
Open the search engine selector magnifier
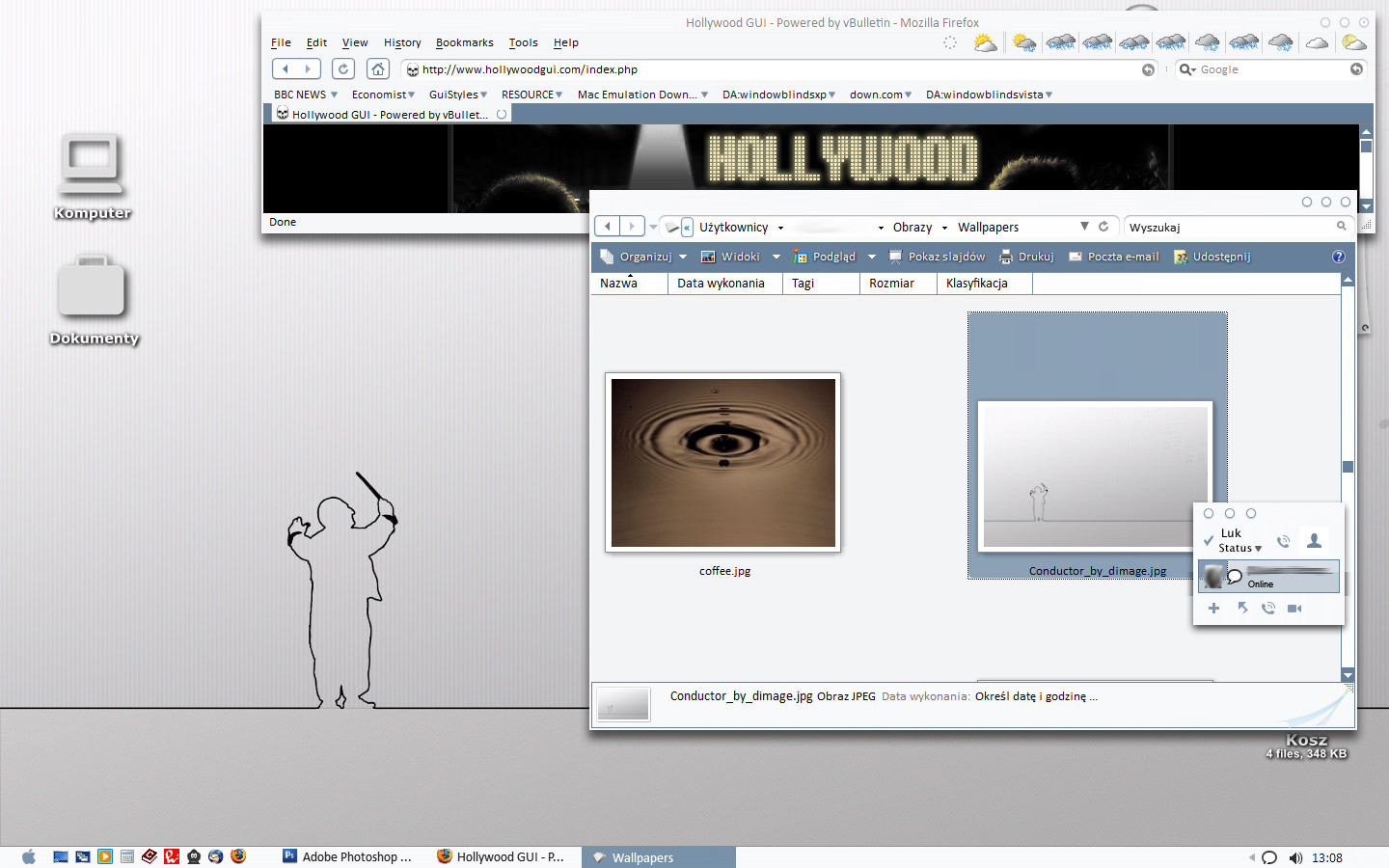point(1187,69)
